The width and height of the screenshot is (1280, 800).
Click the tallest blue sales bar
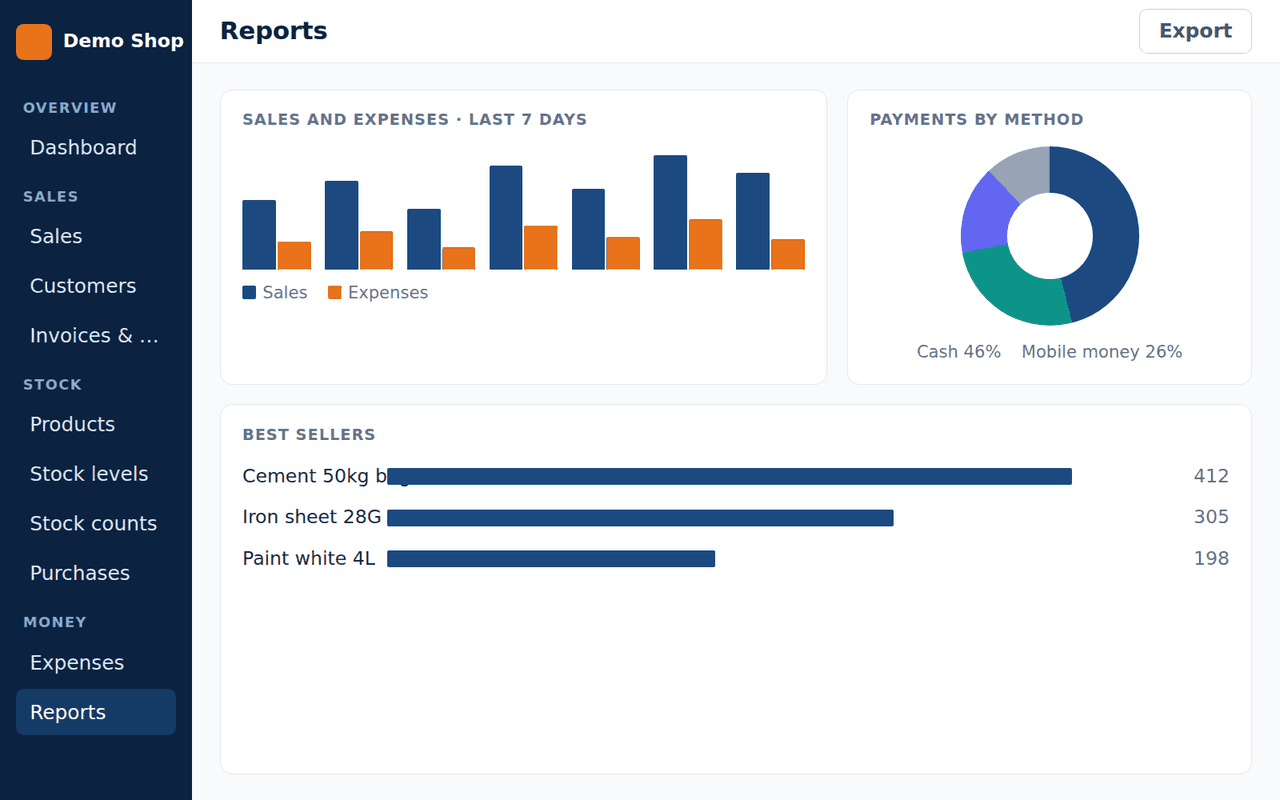[670, 212]
